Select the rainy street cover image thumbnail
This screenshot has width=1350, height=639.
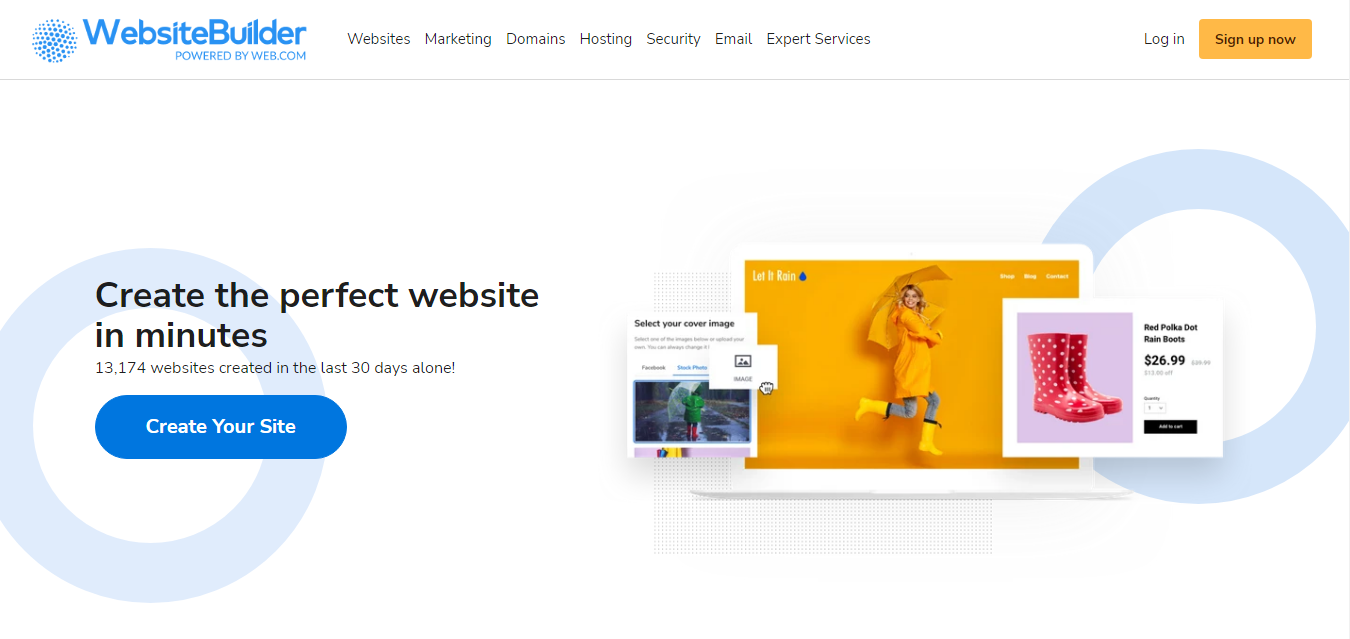pyautogui.click(x=692, y=411)
